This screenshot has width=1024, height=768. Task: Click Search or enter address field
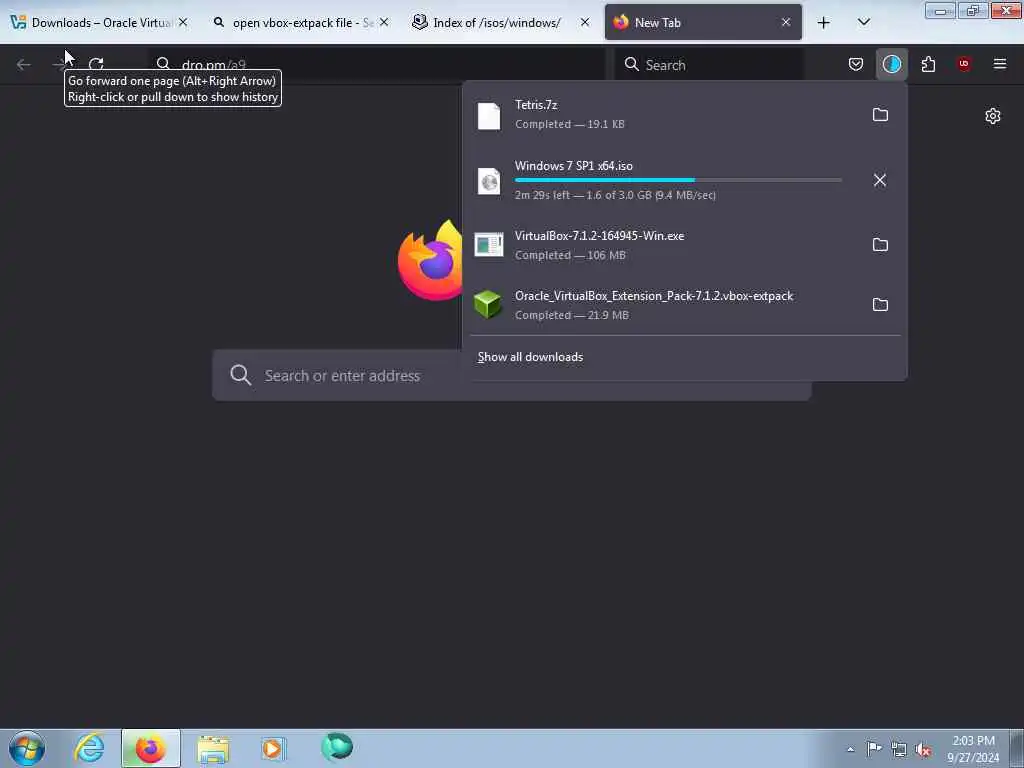(511, 375)
